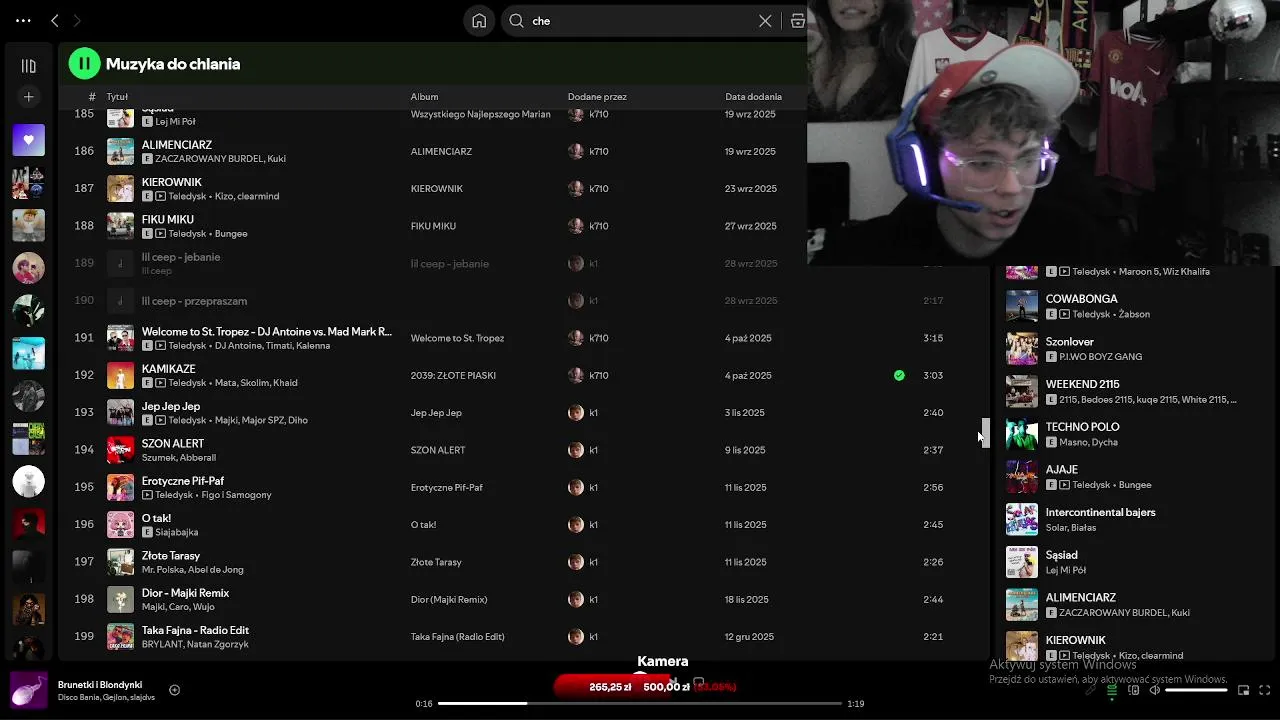Play COWABONGA from the queue panel
The image size is (1280, 720).
coord(1082,299)
